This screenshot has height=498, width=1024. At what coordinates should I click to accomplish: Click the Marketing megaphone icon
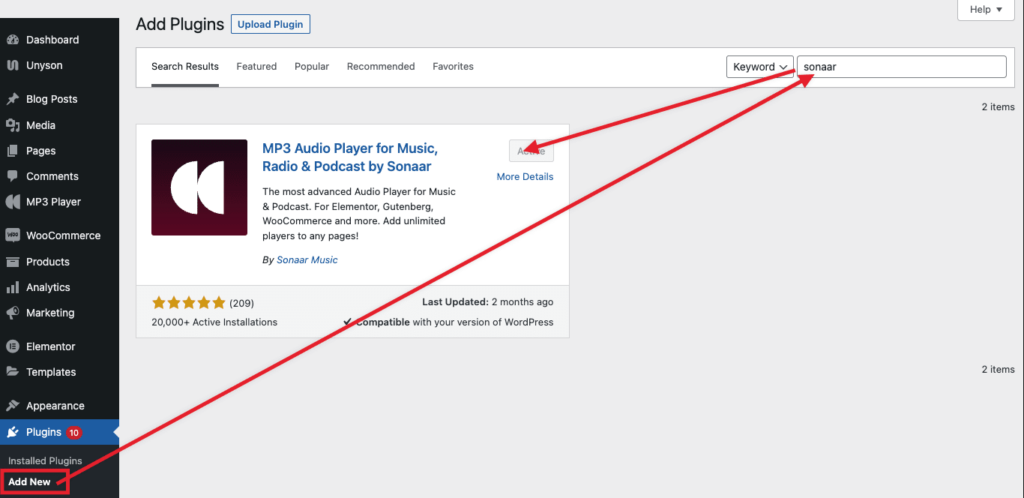point(12,313)
